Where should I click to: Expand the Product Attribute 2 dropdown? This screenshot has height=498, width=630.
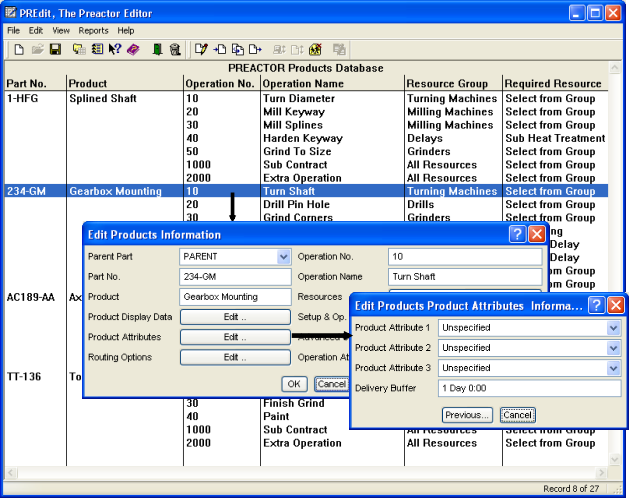point(614,348)
